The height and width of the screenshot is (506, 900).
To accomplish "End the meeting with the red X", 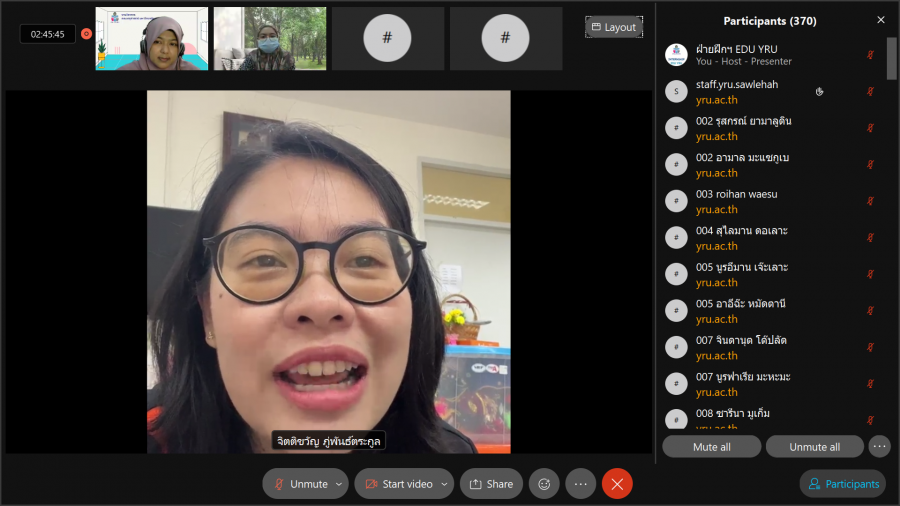I will tap(617, 484).
